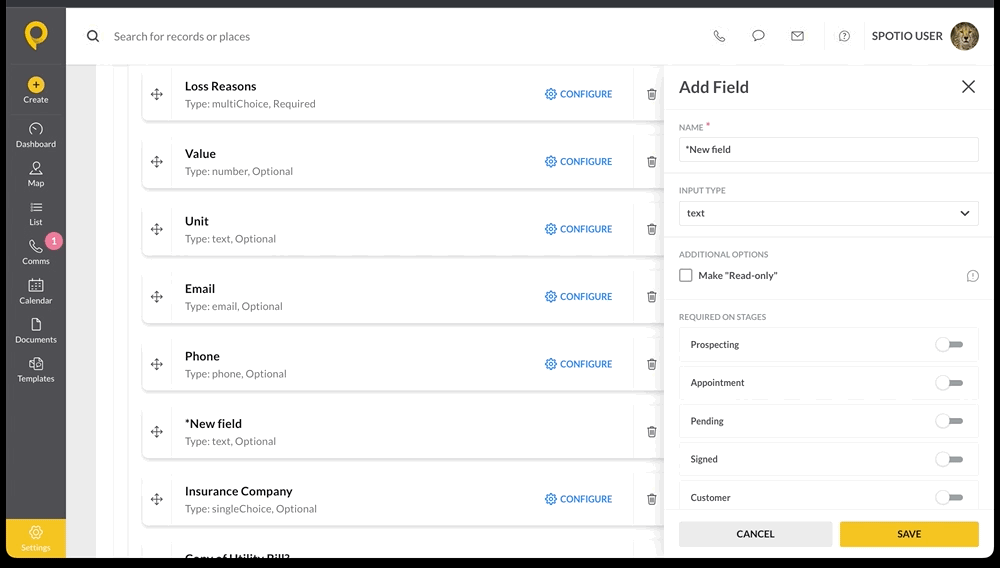
Task: Click CONFIGURE for the Phone field
Action: pos(578,364)
